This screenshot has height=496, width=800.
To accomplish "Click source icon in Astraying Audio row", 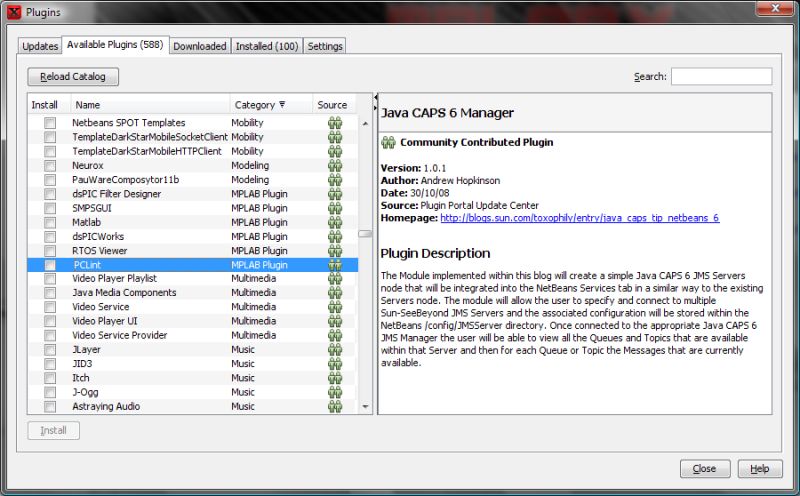I will pyautogui.click(x=335, y=407).
